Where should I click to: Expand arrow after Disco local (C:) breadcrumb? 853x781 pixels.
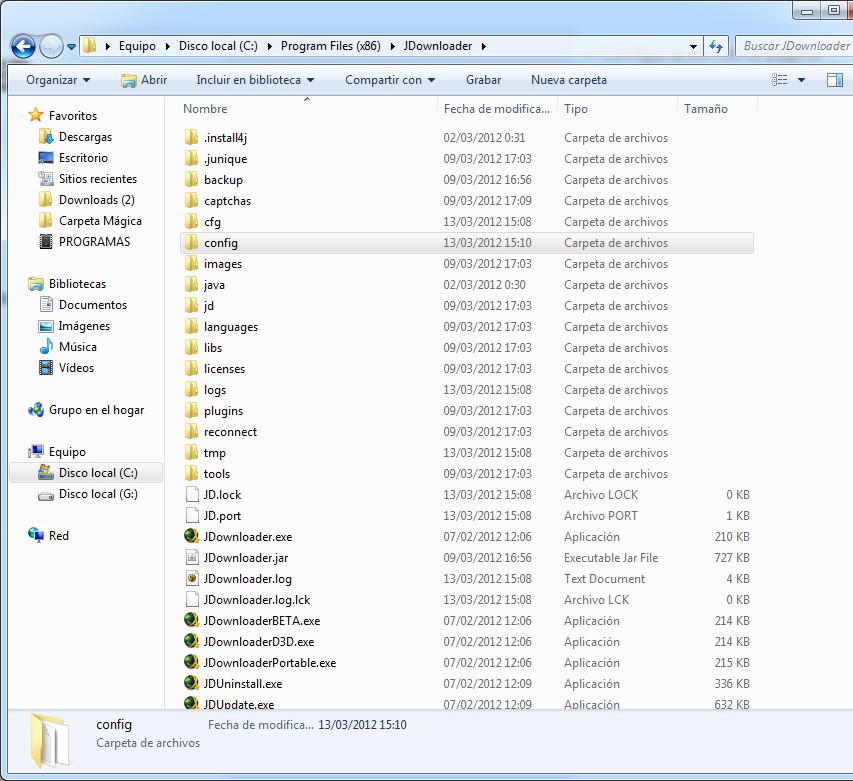click(269, 46)
